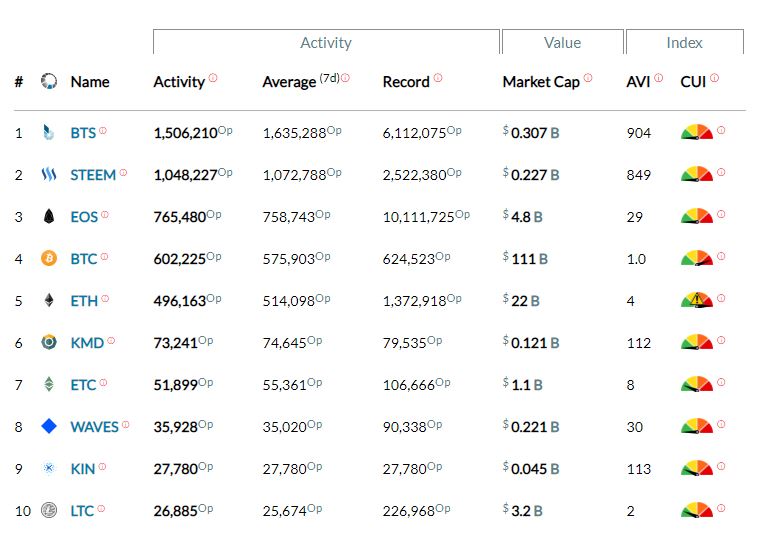The height and width of the screenshot is (535, 759).
Task: Click the KIN coin logo icon
Action: click(x=48, y=468)
